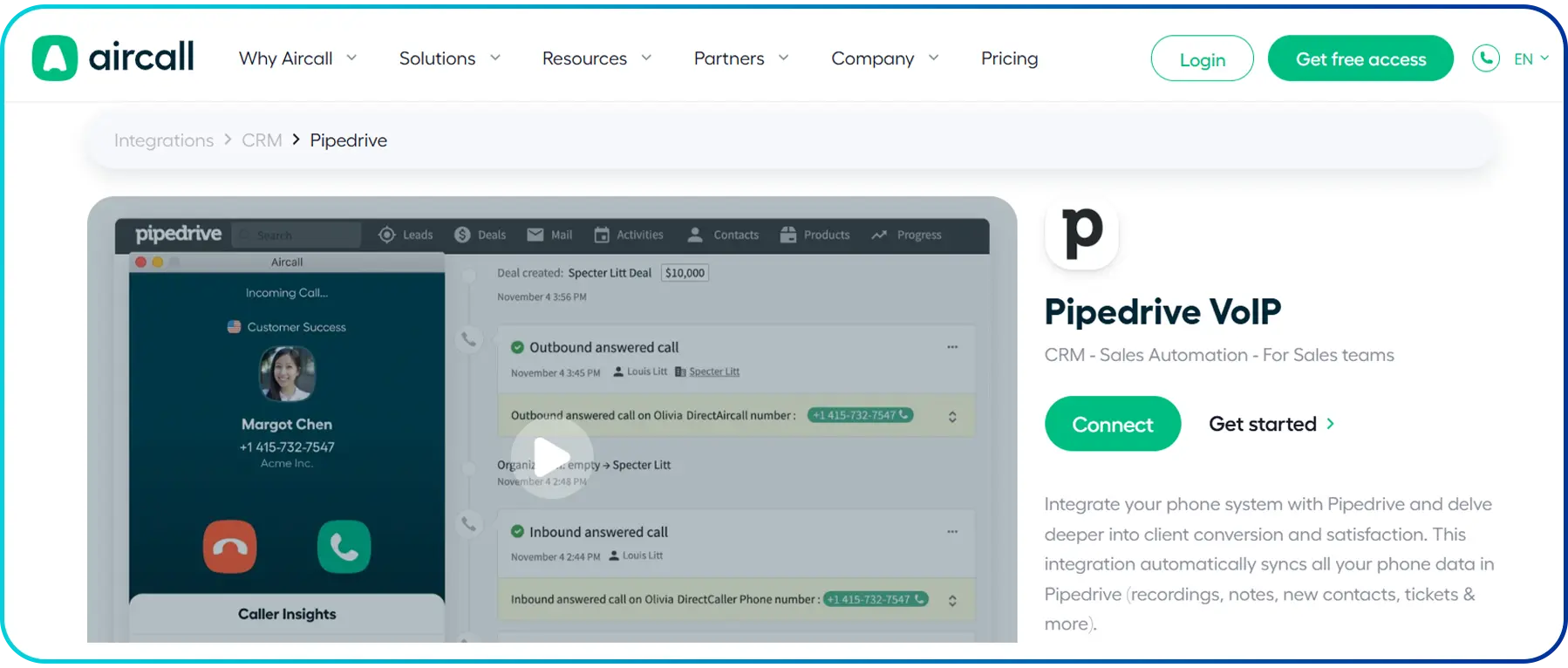Click the $10,000 deal value
This screenshot has width=1568, height=668.
coord(685,273)
